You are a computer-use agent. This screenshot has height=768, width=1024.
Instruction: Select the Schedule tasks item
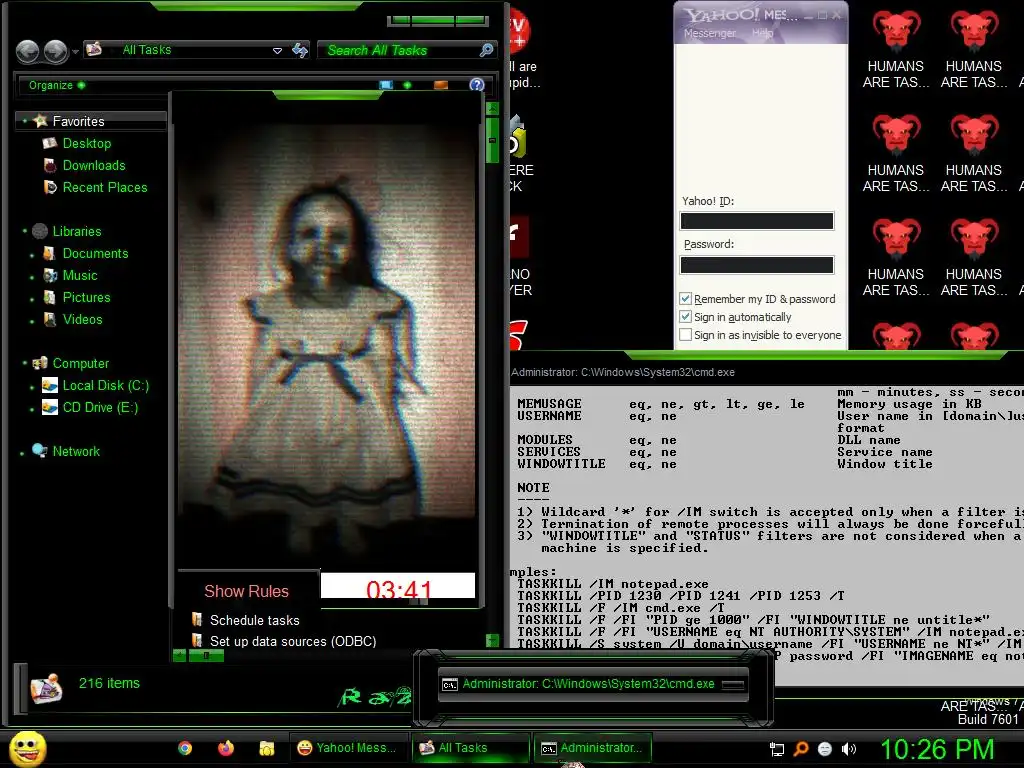pos(255,620)
